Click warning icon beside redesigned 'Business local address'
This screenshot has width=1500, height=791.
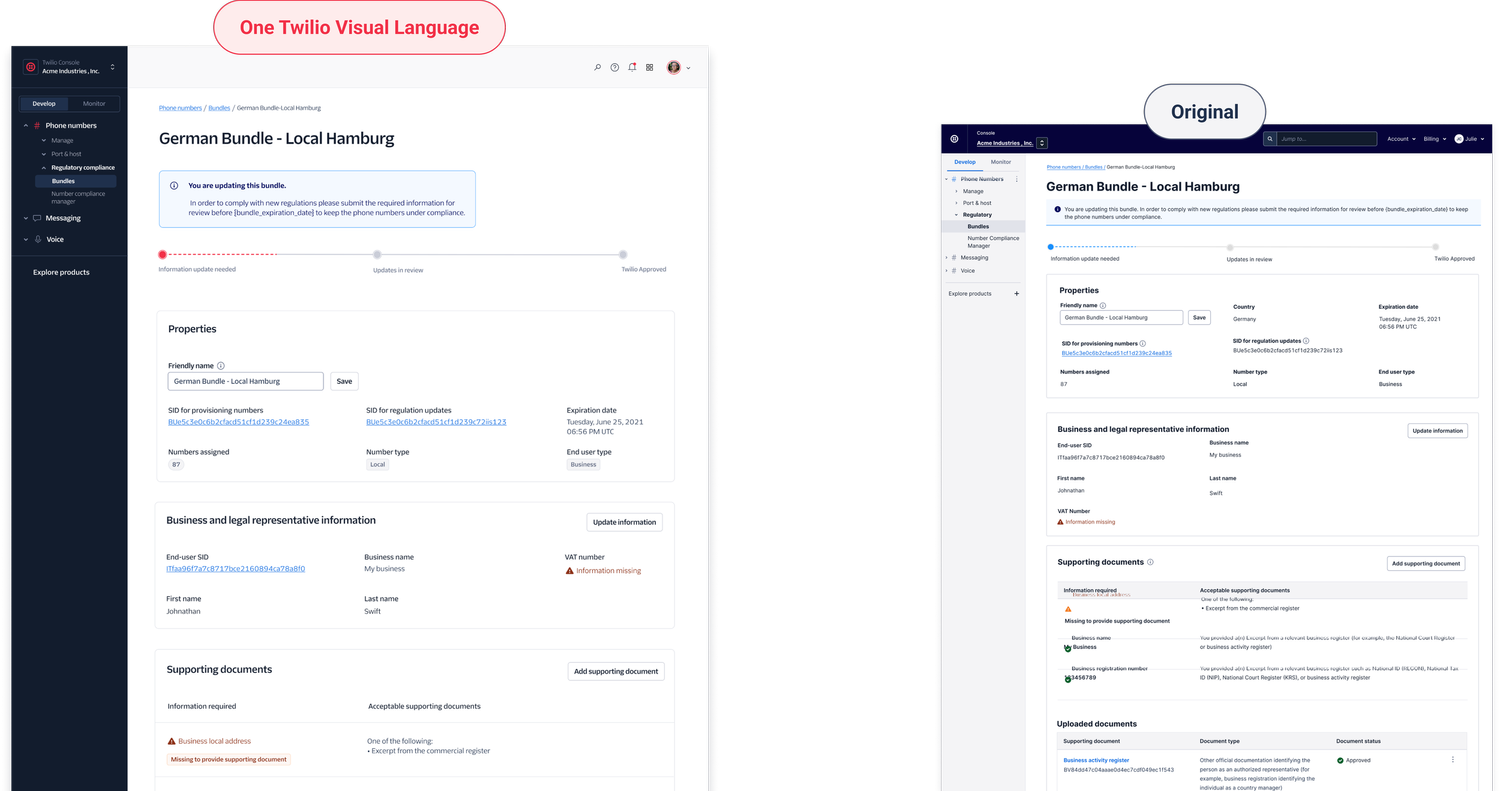(172, 741)
